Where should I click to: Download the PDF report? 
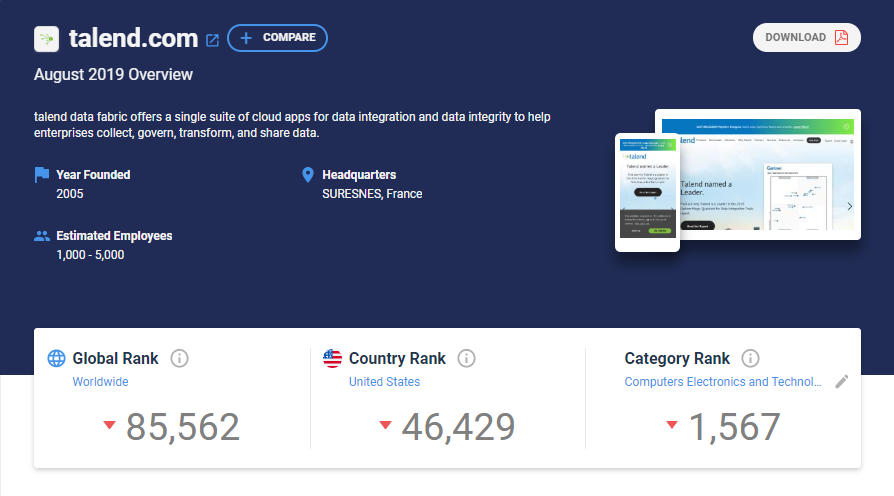tap(806, 38)
